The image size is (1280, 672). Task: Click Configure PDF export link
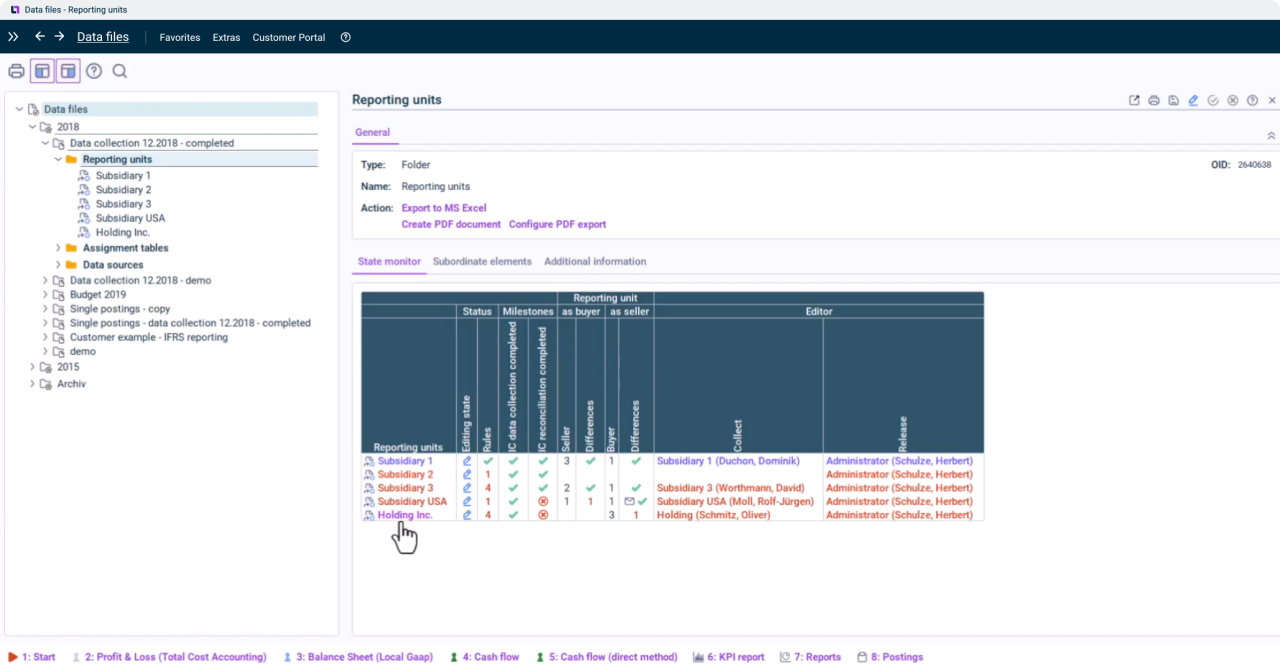pyautogui.click(x=557, y=224)
